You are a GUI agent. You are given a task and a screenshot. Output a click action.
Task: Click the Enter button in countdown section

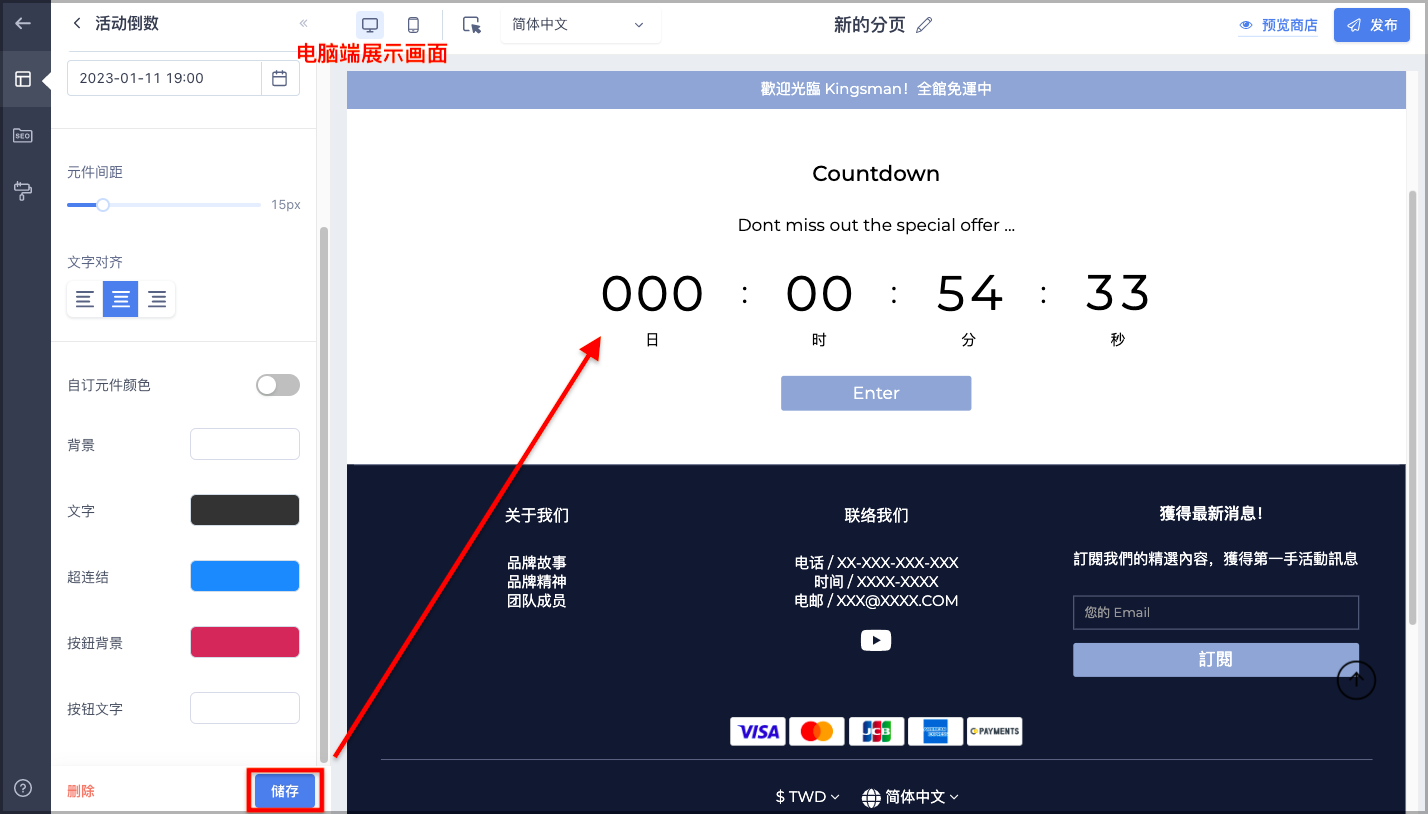[876, 393]
